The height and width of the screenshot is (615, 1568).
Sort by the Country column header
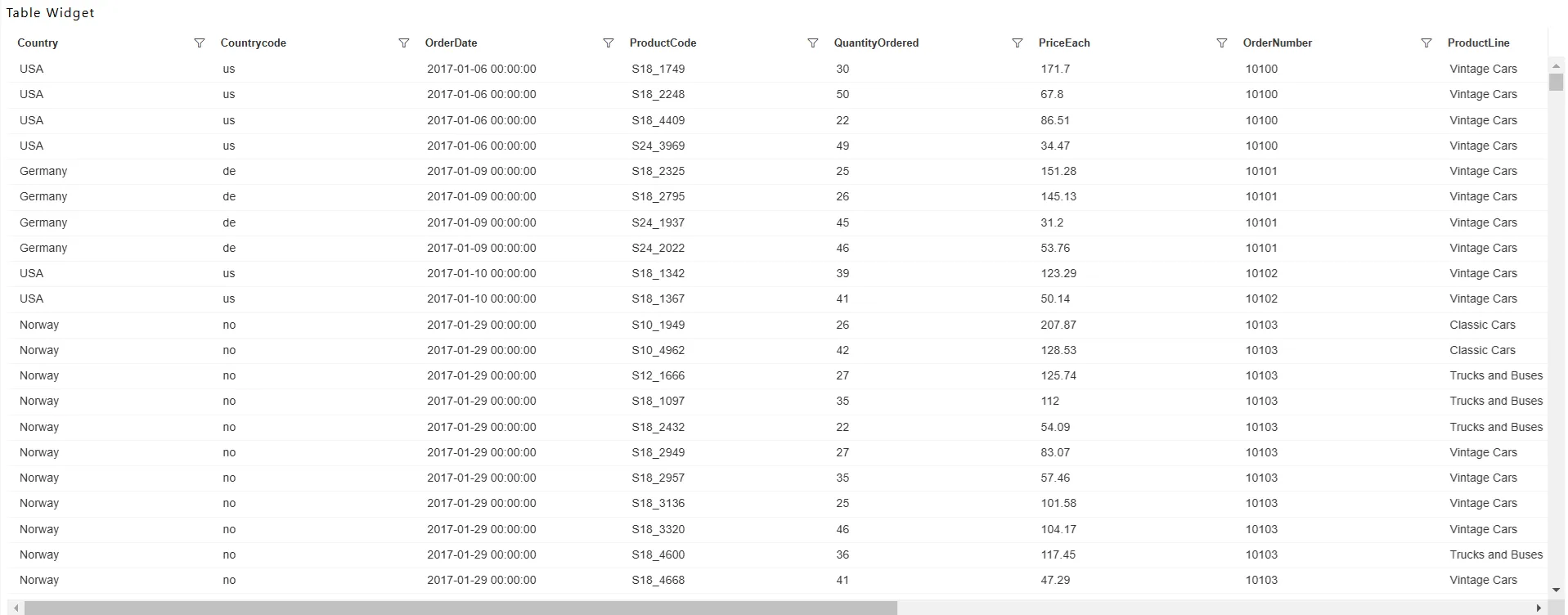(x=38, y=43)
